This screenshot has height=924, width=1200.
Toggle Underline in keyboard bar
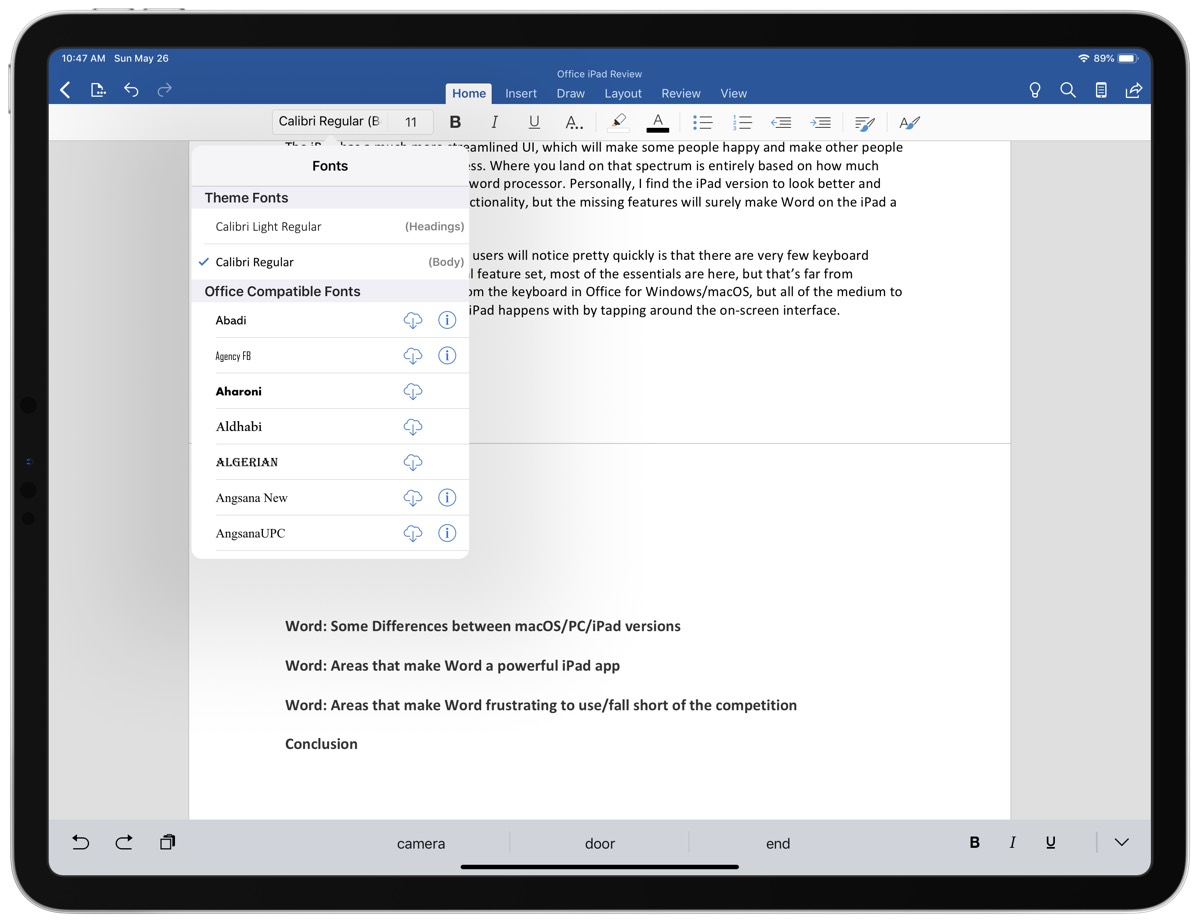1050,843
